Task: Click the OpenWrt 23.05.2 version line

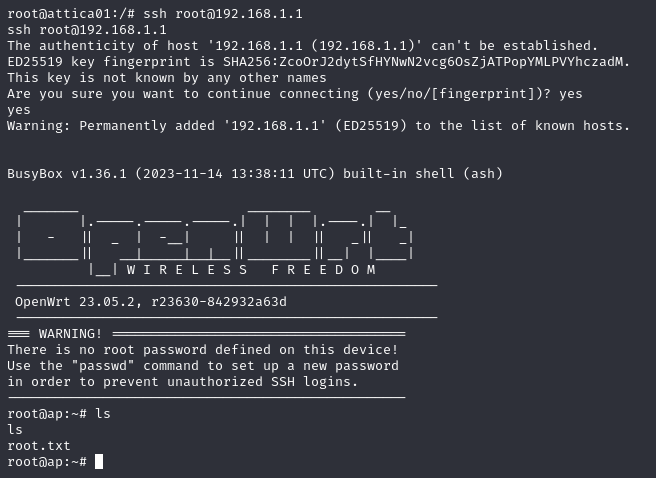Action: click(x=151, y=302)
